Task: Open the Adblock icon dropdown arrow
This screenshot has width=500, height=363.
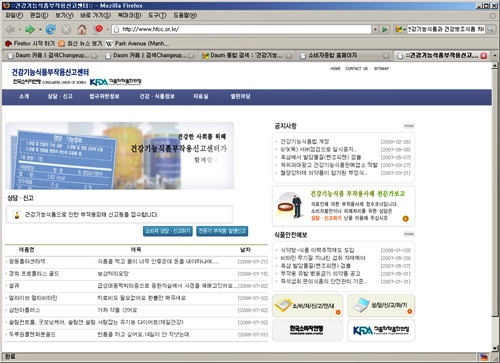Action: tap(107, 29)
